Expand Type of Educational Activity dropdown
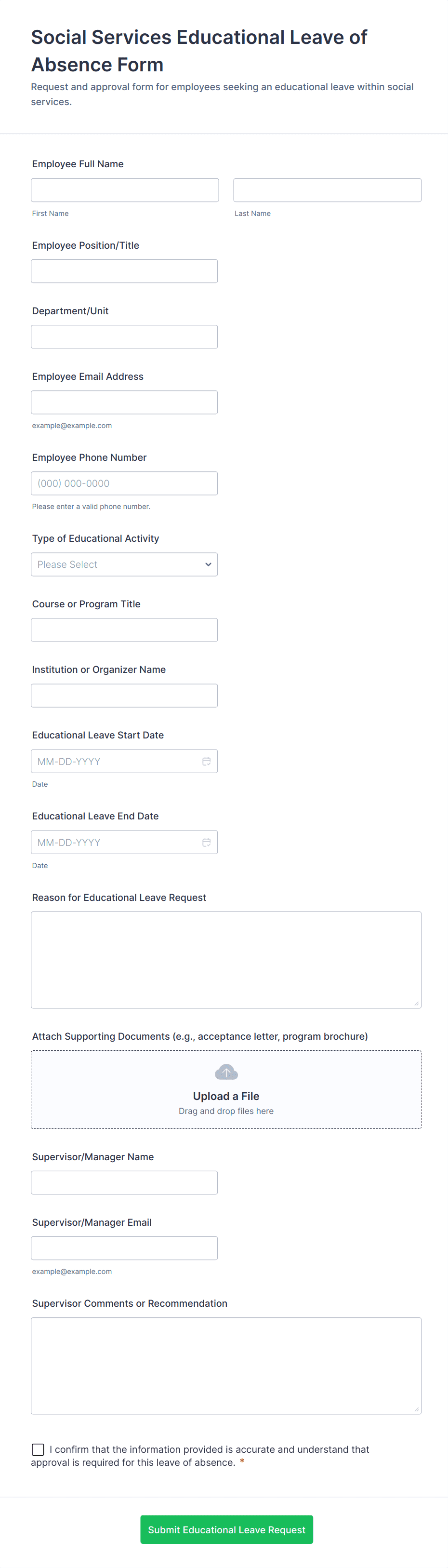This screenshot has width=448, height=1568. tap(124, 564)
